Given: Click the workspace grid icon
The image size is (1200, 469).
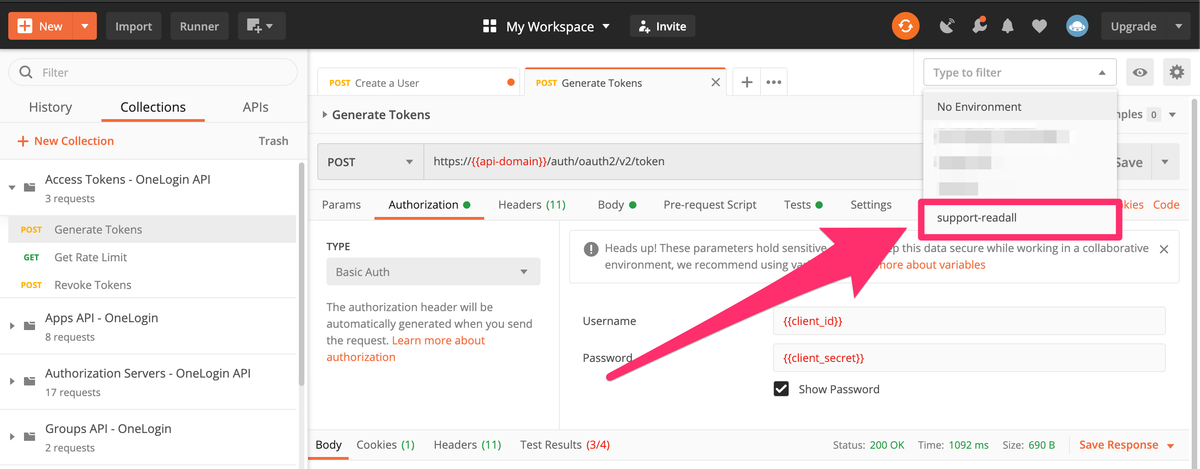Looking at the screenshot, I should click(x=490, y=27).
